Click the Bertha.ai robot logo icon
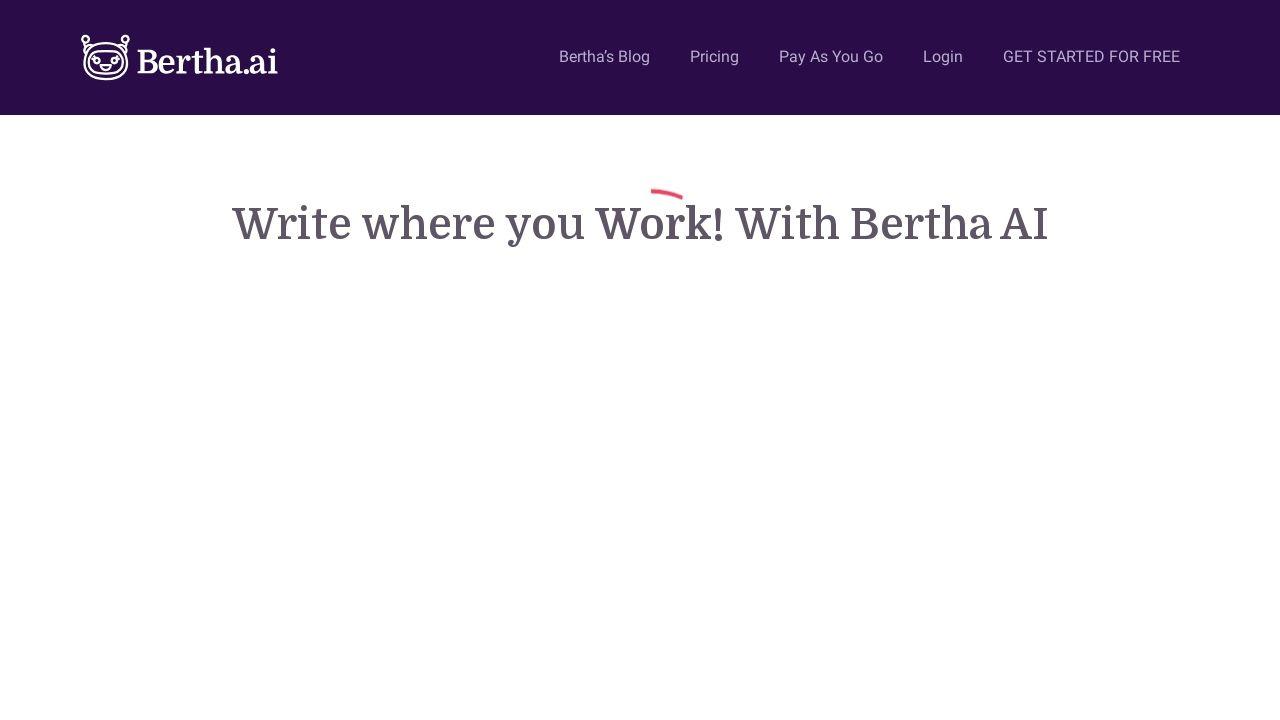 click(103, 57)
